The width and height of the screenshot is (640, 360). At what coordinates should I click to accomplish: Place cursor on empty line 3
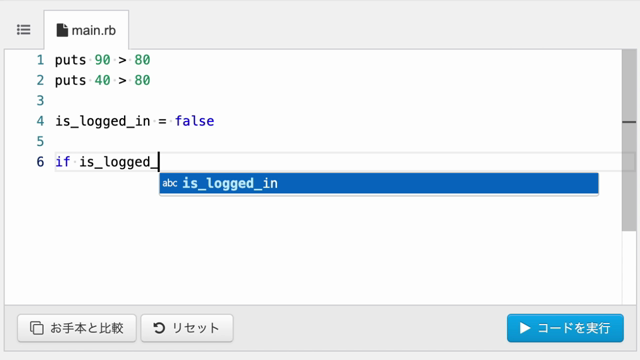(x=338, y=101)
